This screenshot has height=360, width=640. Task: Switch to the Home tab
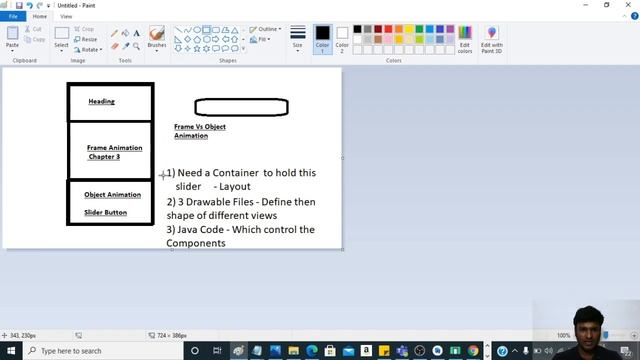tap(40, 16)
